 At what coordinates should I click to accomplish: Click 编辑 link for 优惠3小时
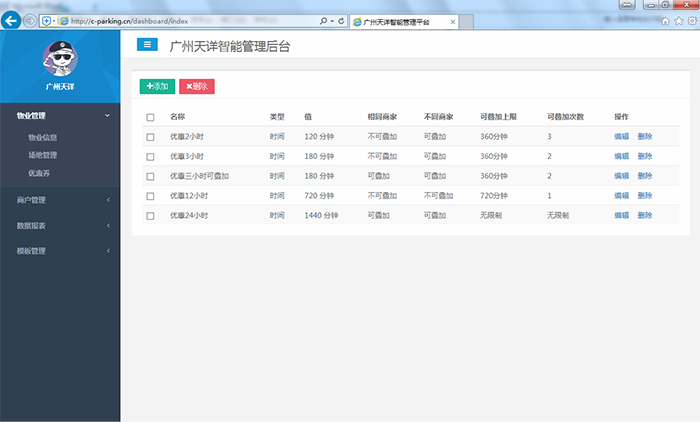[621, 156]
